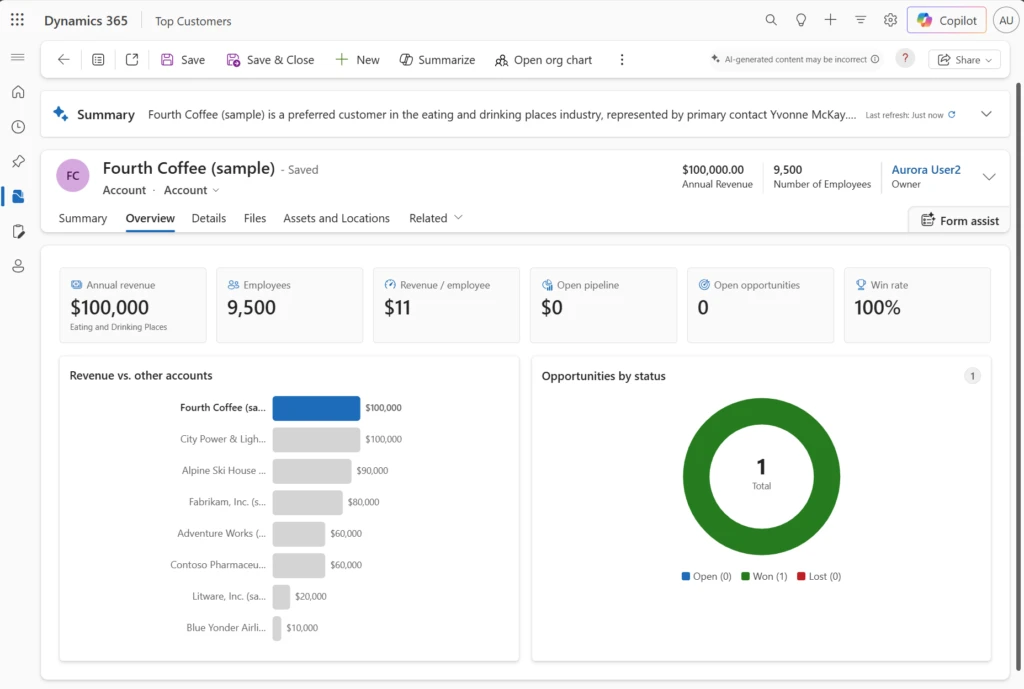The image size is (1024, 689).
Task: Open the more commands vertical ellipsis
Action: pos(622,59)
